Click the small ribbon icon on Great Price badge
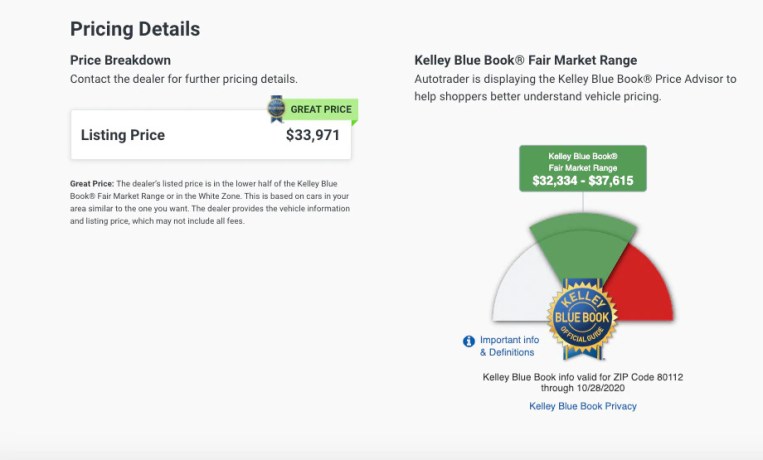 pyautogui.click(x=276, y=109)
